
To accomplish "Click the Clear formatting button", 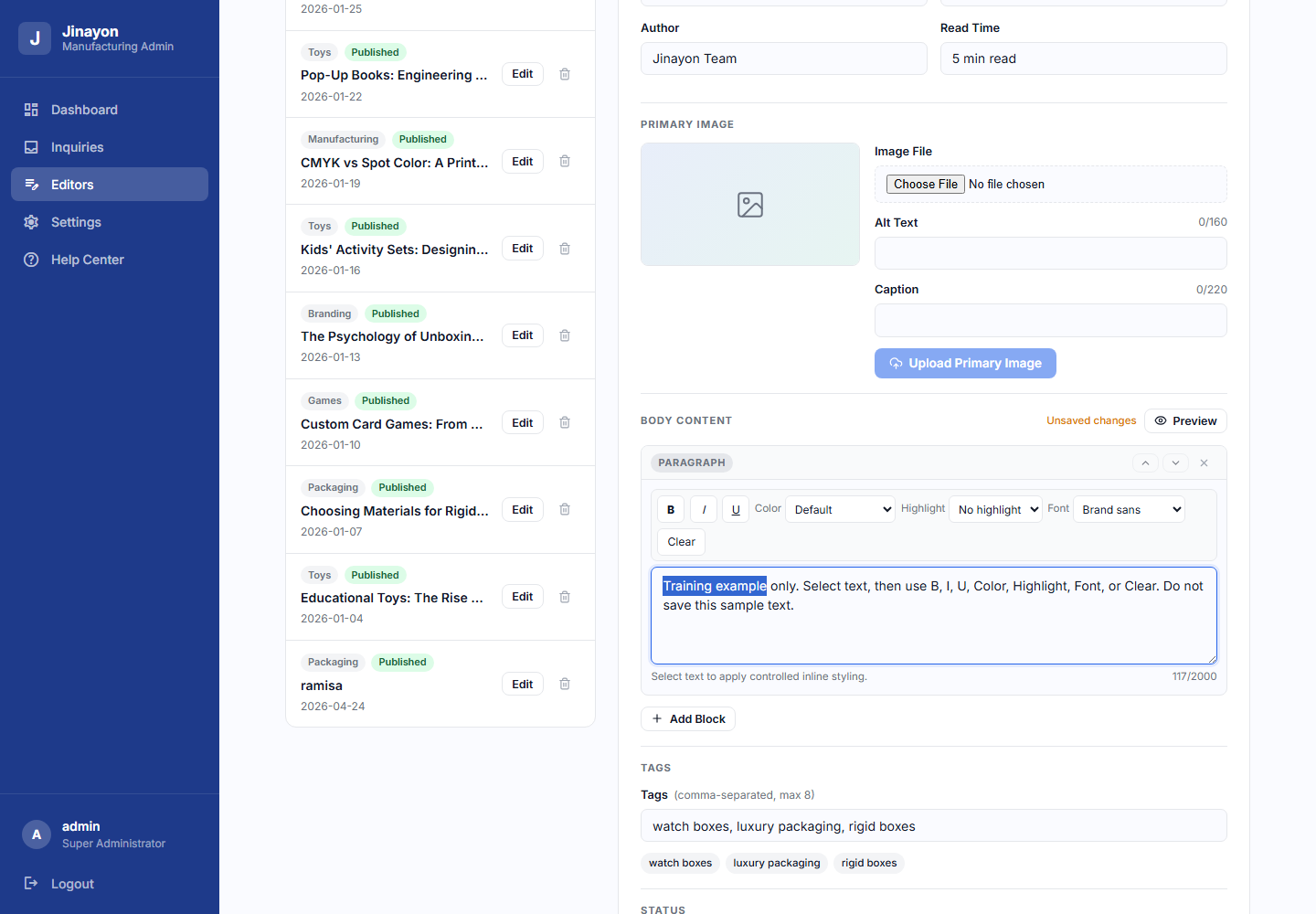I will [681, 542].
